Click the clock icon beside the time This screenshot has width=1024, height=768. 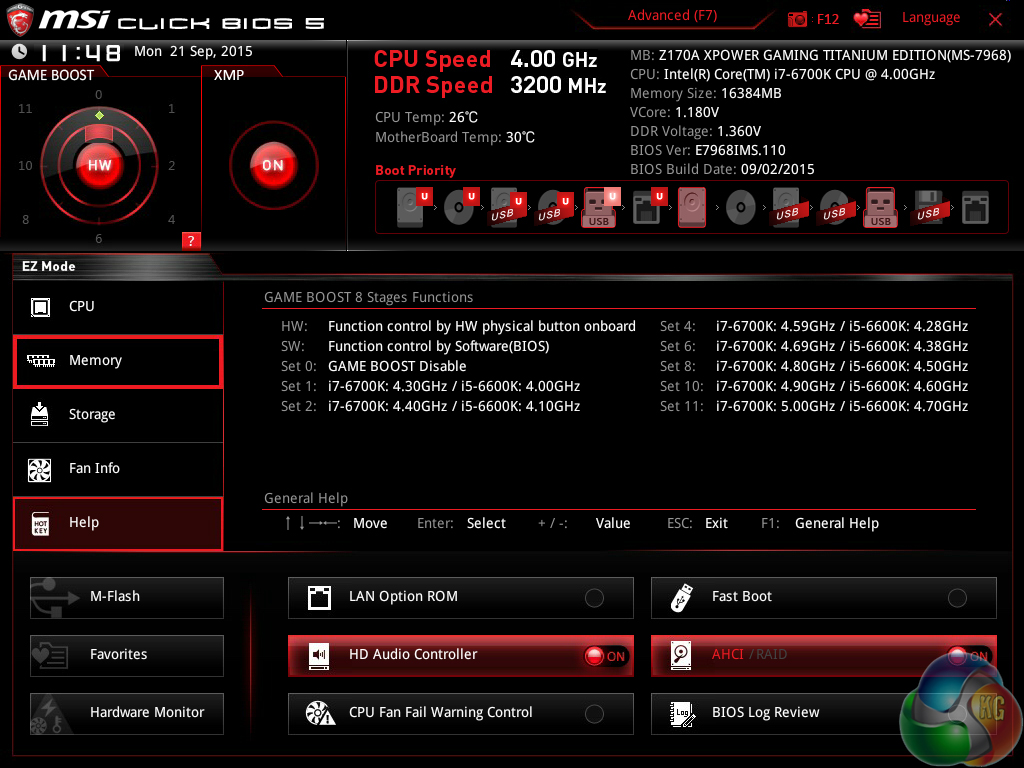pos(20,51)
